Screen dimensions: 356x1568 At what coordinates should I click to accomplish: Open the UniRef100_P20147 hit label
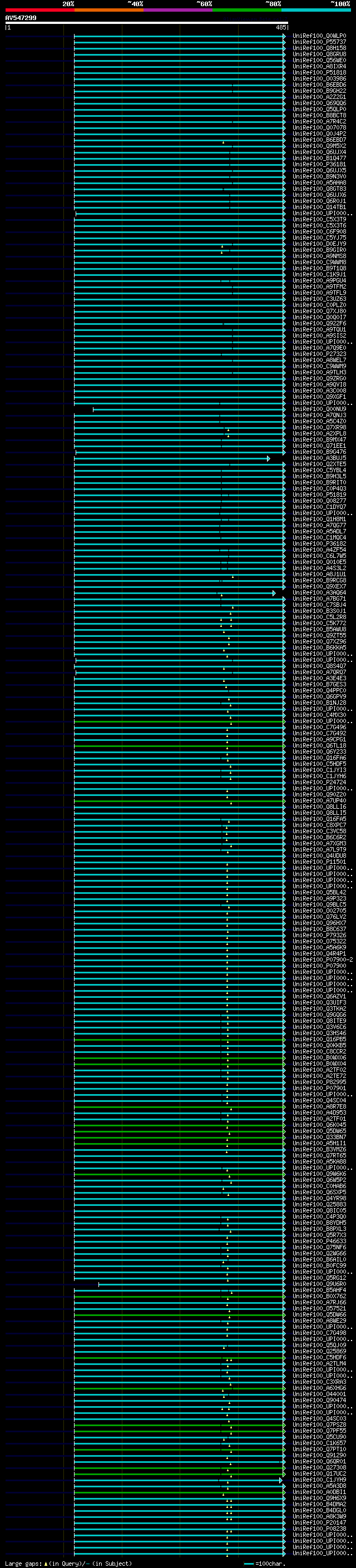[x=319, y=1522]
